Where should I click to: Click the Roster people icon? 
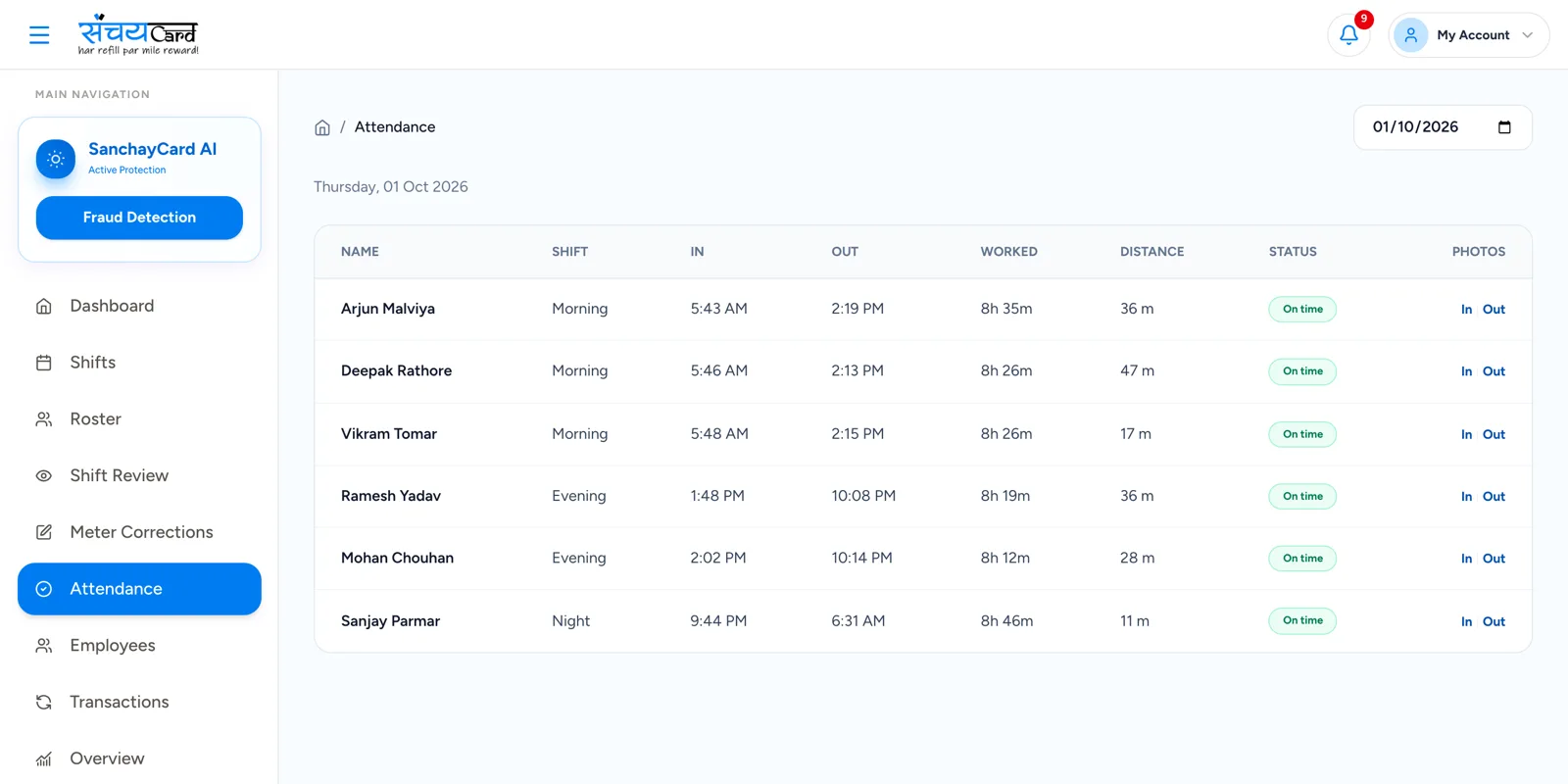tap(44, 419)
